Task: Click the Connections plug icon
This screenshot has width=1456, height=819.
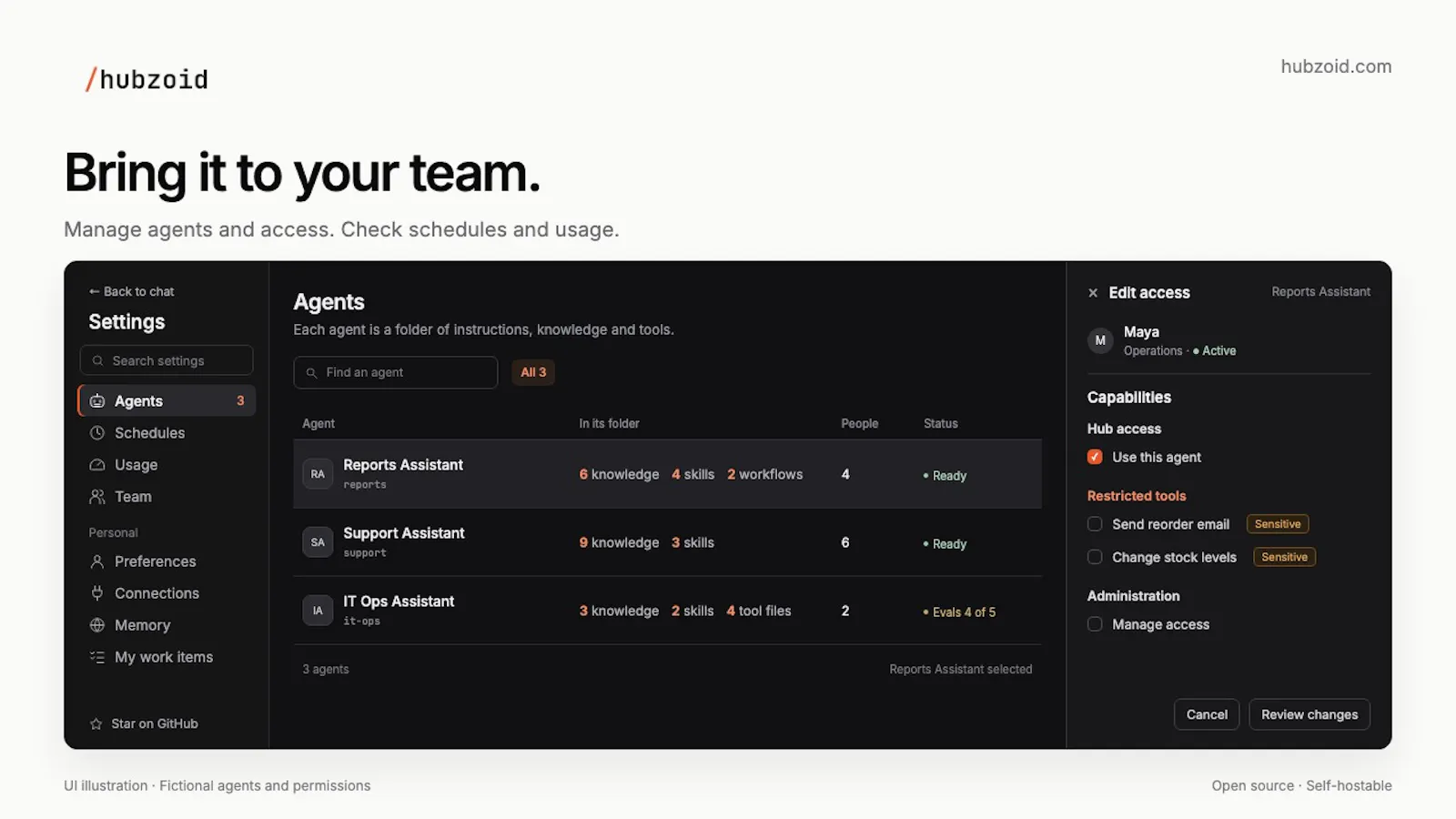Action: point(97,593)
